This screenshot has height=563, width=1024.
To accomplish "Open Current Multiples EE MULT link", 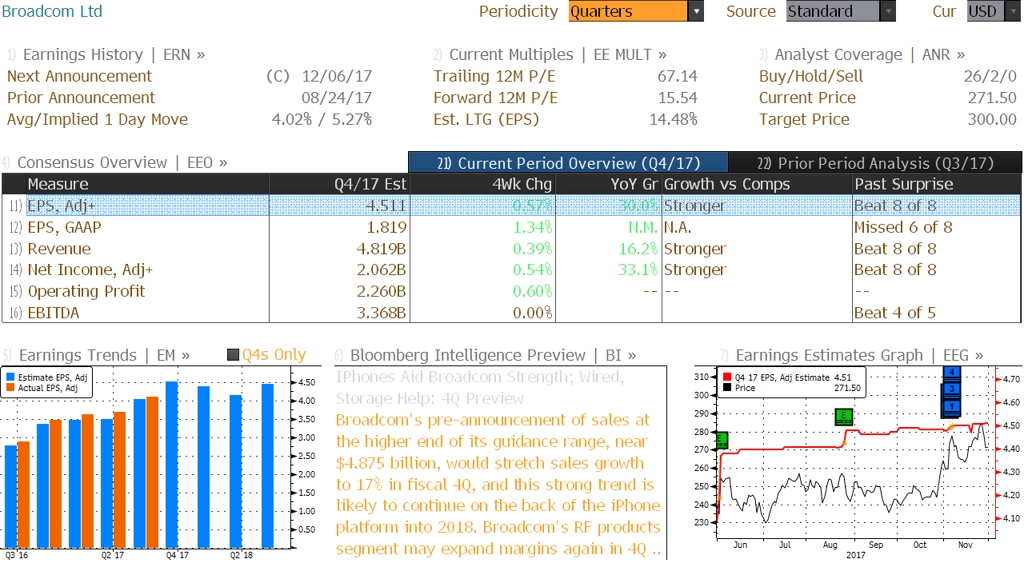I will (558, 55).
